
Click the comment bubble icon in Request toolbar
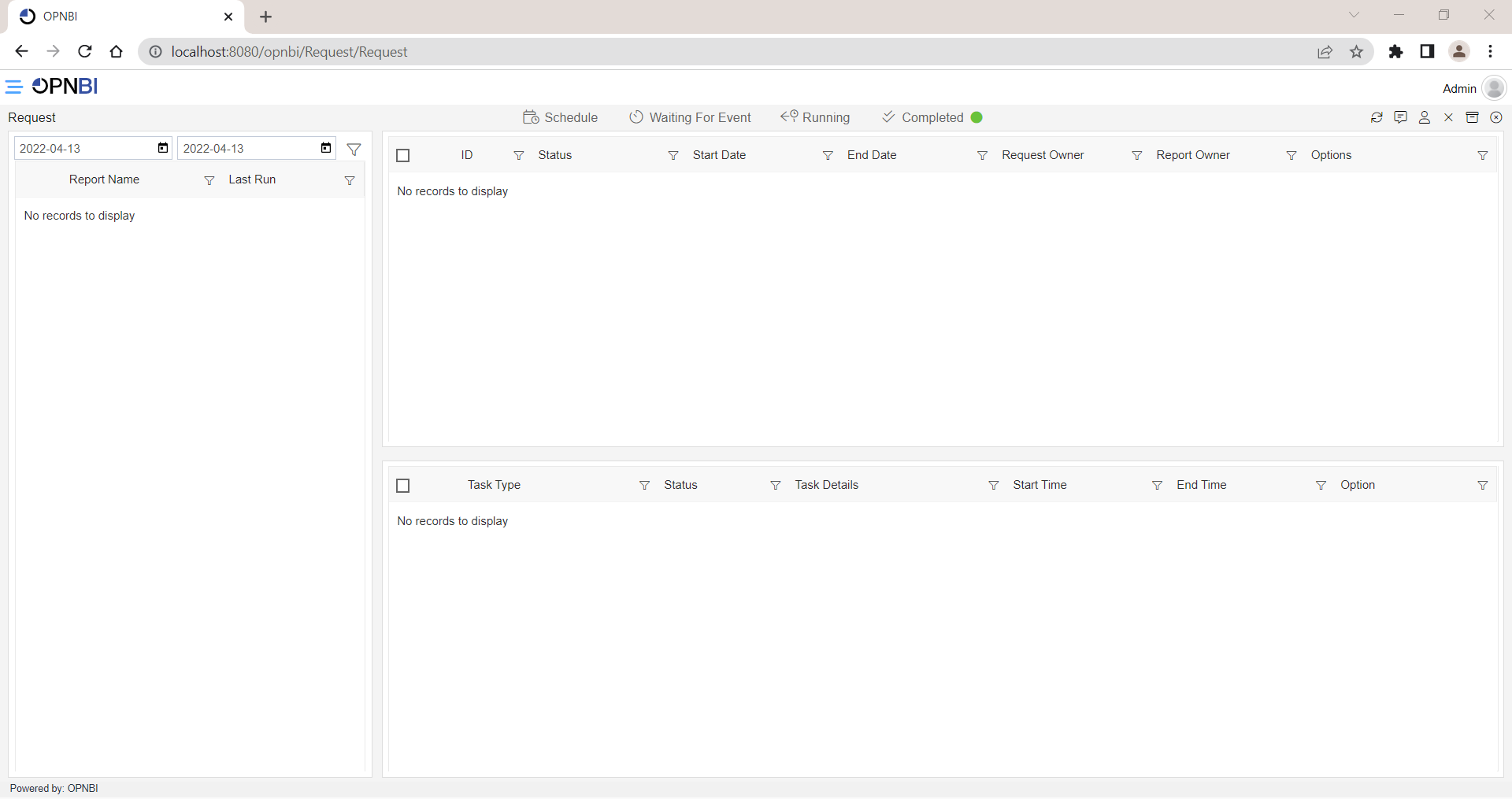(1400, 117)
